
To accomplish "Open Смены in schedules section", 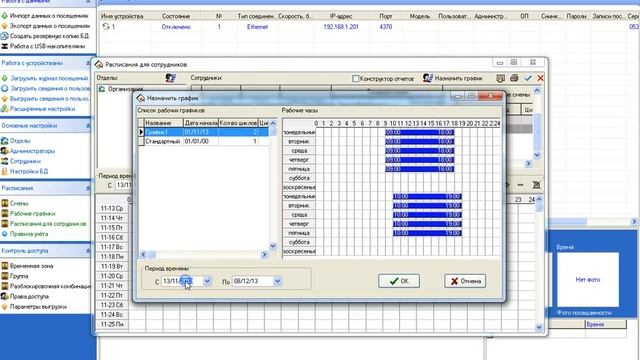I will tap(19, 203).
